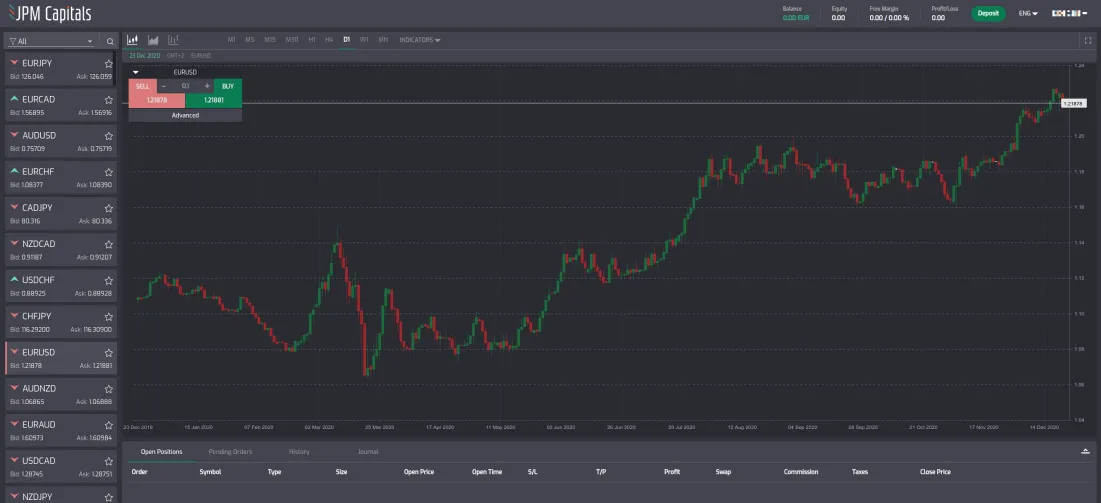Collapse the EURUSD trade widget triangle

click(136, 72)
